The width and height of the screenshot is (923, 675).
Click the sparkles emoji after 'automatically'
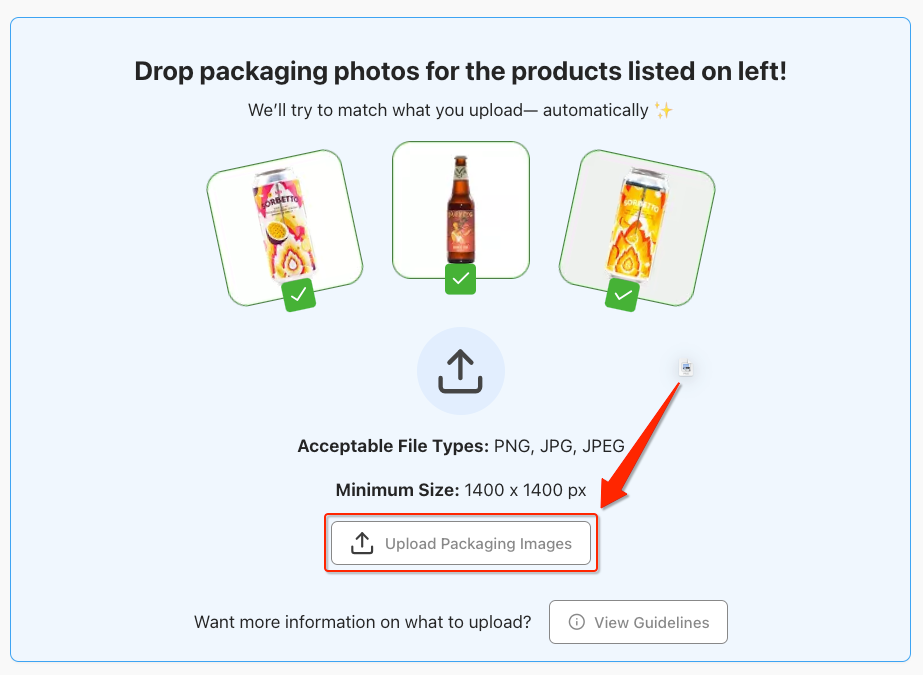tap(664, 110)
